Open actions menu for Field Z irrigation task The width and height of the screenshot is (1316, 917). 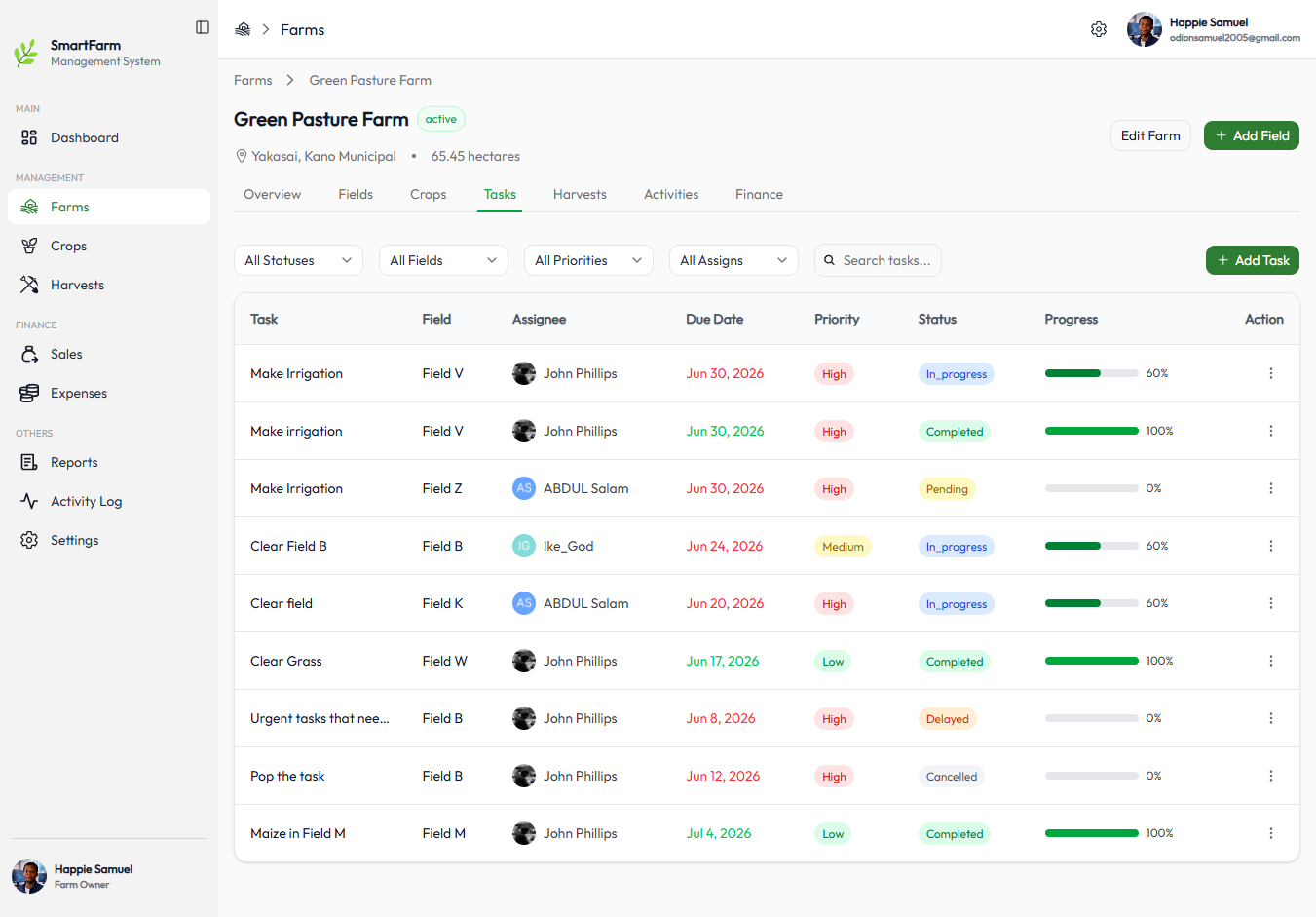coord(1271,488)
